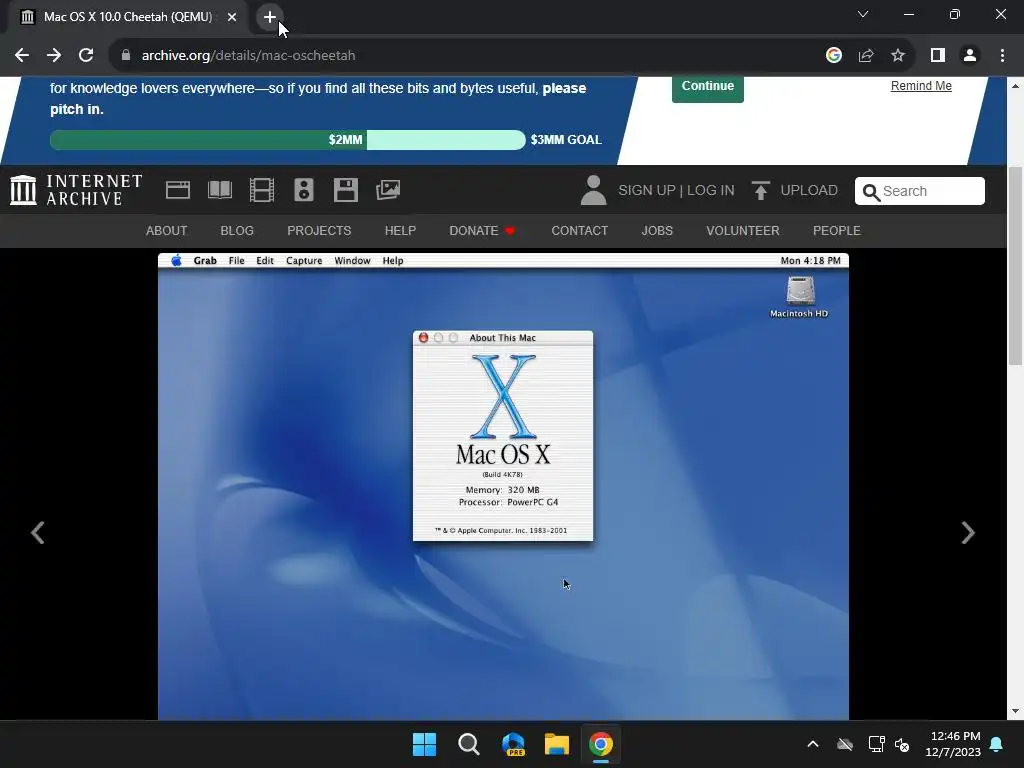Open the Chrome profile icon
This screenshot has width=1024, height=768.
click(970, 56)
